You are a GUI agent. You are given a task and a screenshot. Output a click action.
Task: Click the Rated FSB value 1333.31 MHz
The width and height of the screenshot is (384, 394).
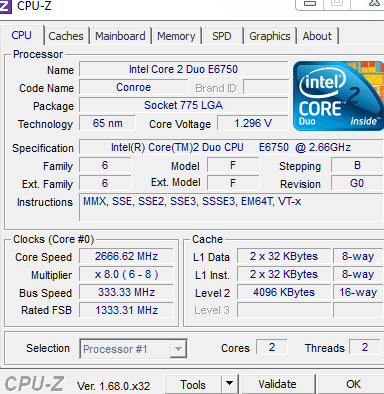(x=126, y=310)
